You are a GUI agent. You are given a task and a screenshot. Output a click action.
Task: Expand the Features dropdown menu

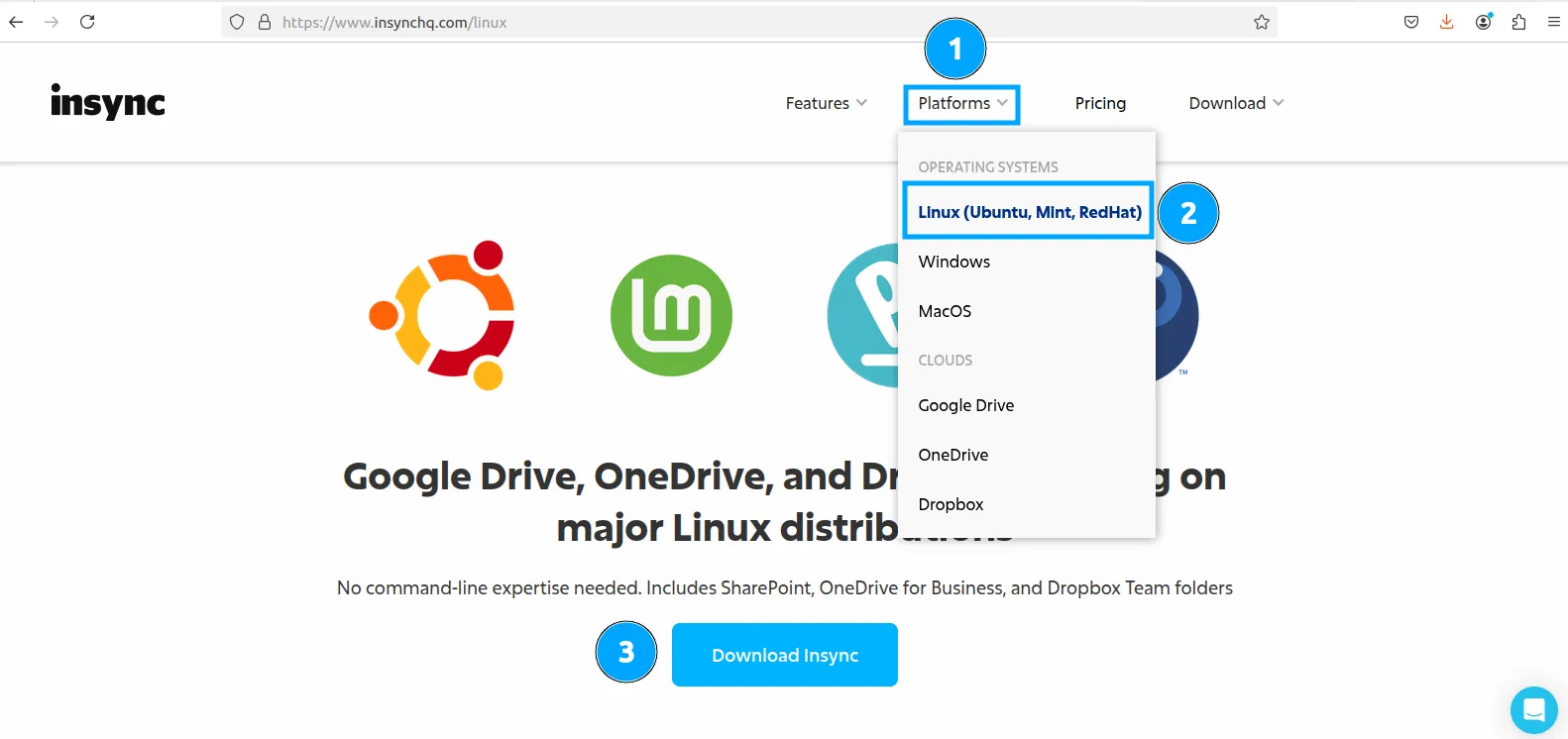click(827, 103)
